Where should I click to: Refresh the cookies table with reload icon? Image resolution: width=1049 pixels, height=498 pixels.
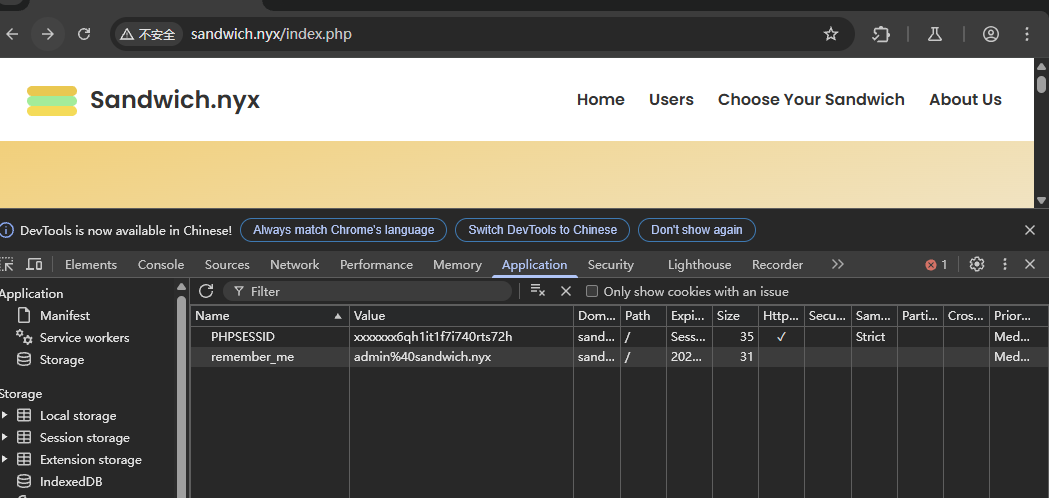click(206, 291)
